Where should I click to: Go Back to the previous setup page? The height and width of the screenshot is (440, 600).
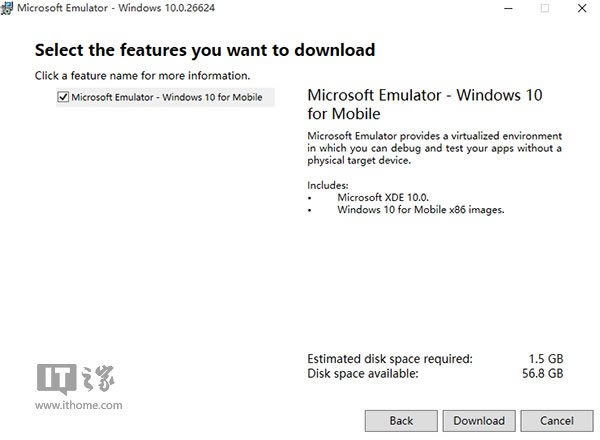pyautogui.click(x=401, y=421)
